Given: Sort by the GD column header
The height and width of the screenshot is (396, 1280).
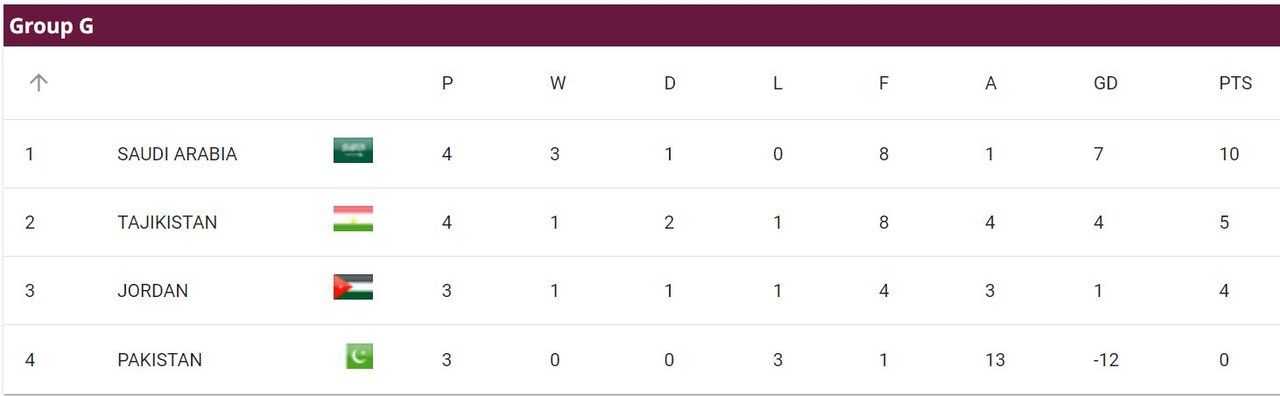Looking at the screenshot, I should tap(1105, 84).
